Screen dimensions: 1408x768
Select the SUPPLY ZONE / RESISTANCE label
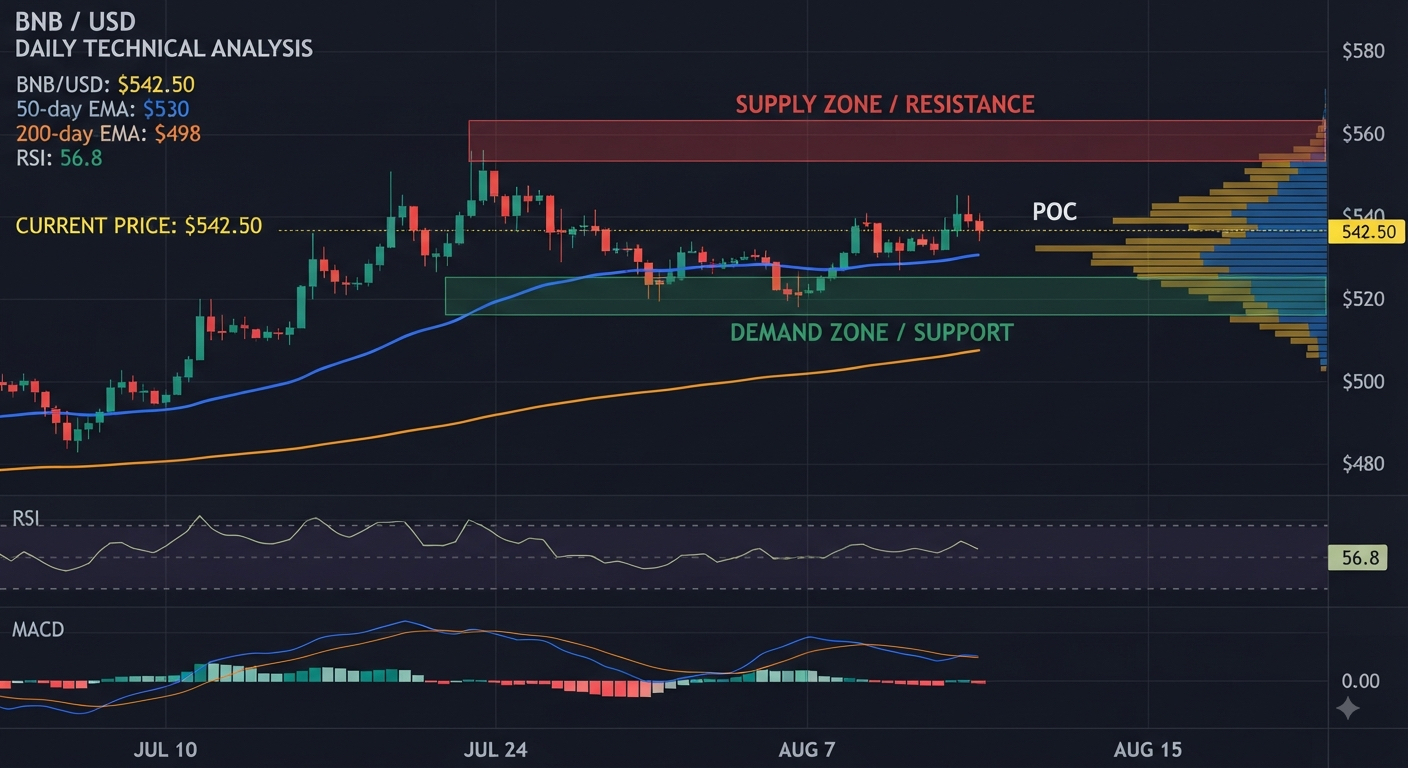pyautogui.click(x=885, y=104)
